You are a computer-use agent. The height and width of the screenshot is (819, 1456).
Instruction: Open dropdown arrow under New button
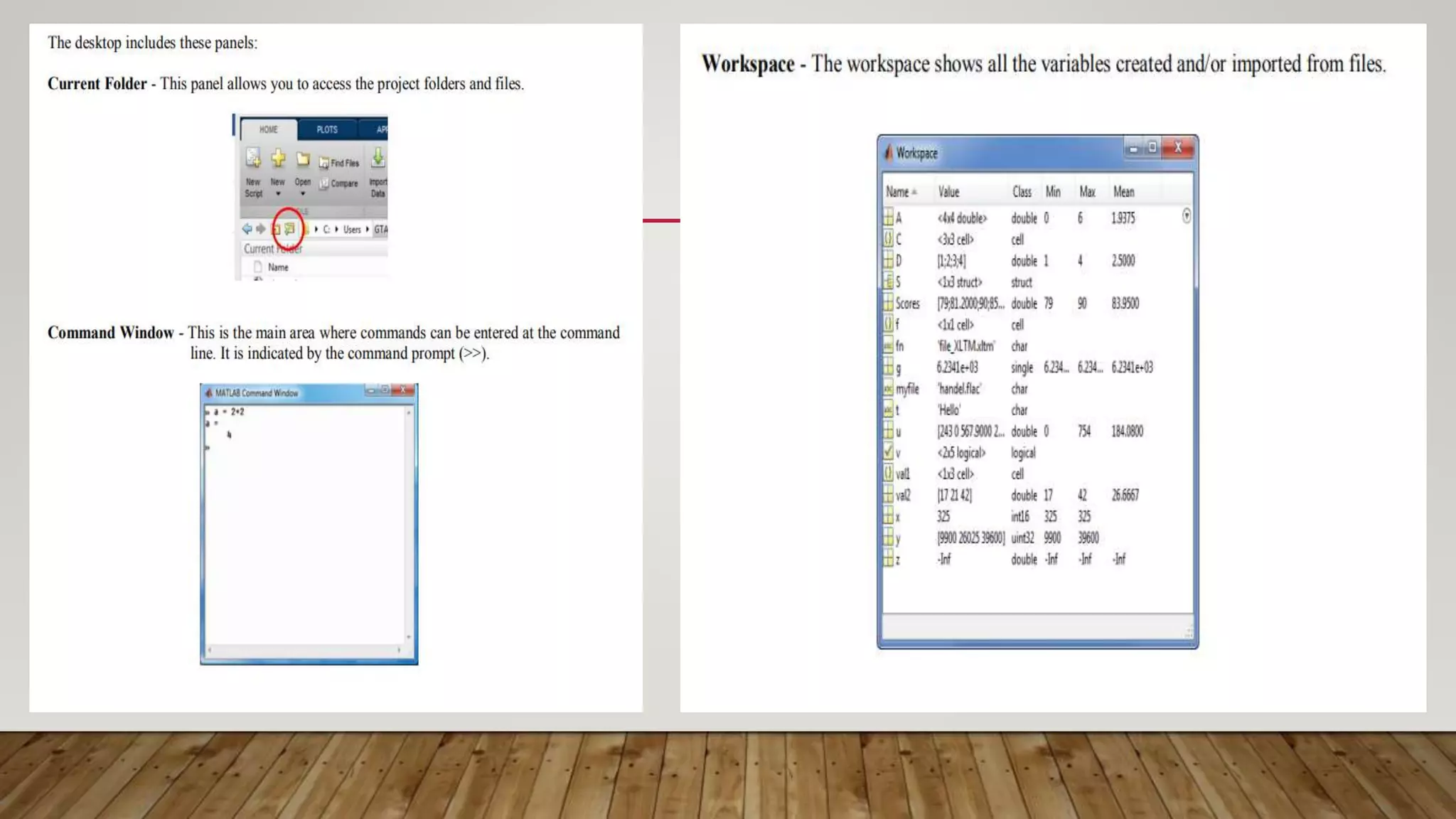(278, 194)
